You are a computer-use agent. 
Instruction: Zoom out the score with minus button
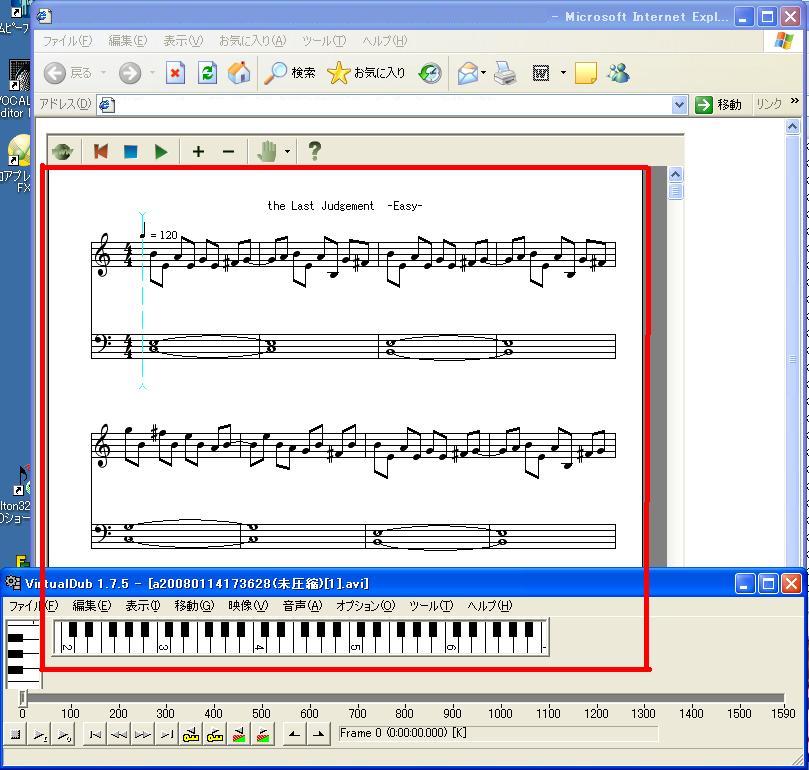[228, 151]
